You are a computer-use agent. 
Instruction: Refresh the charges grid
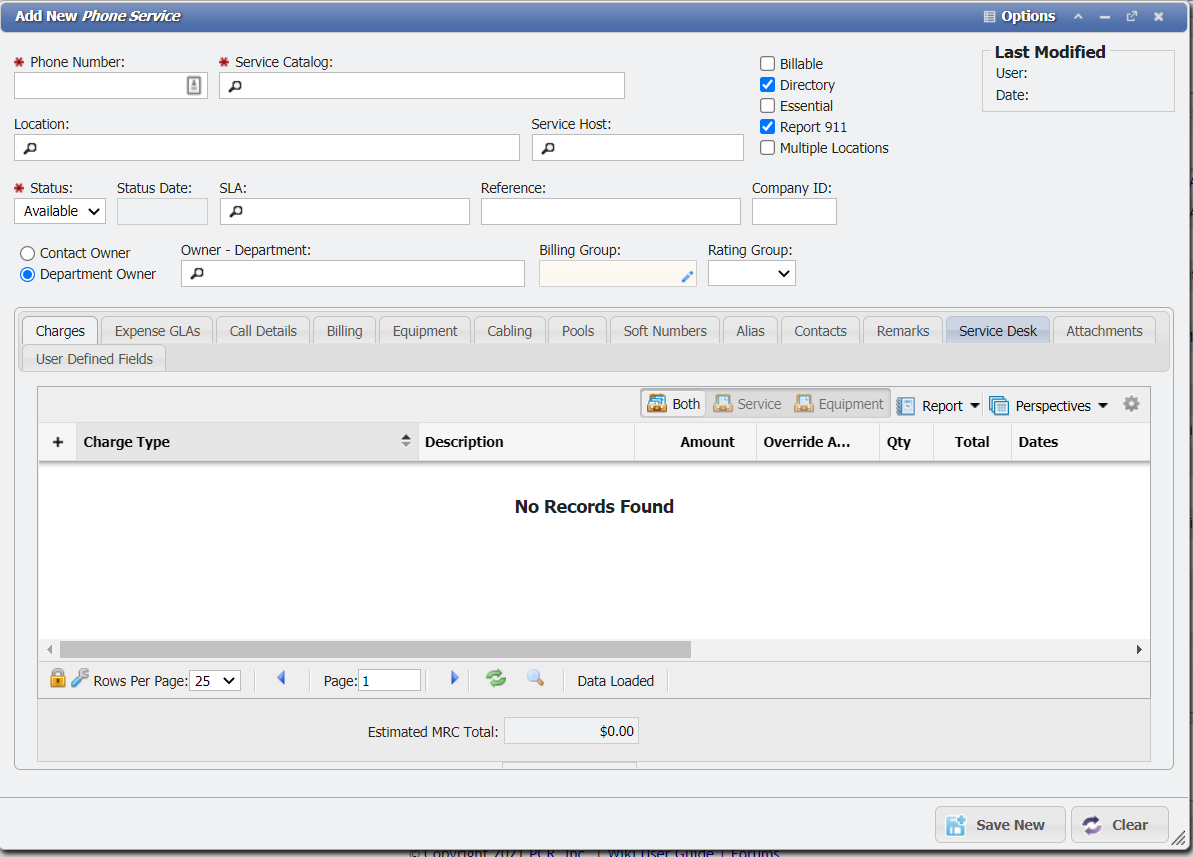[495, 679]
